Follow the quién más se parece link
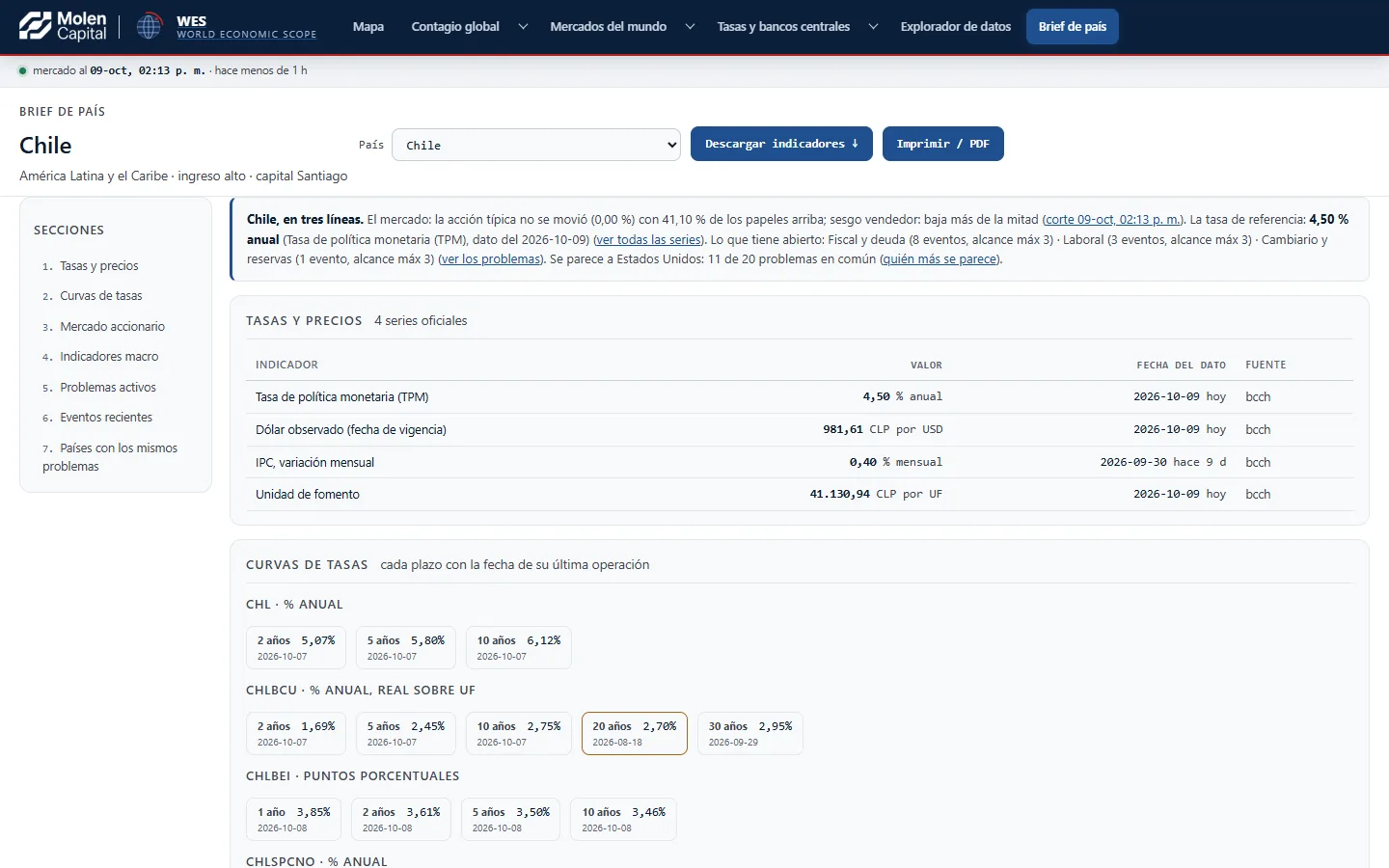 click(x=940, y=258)
